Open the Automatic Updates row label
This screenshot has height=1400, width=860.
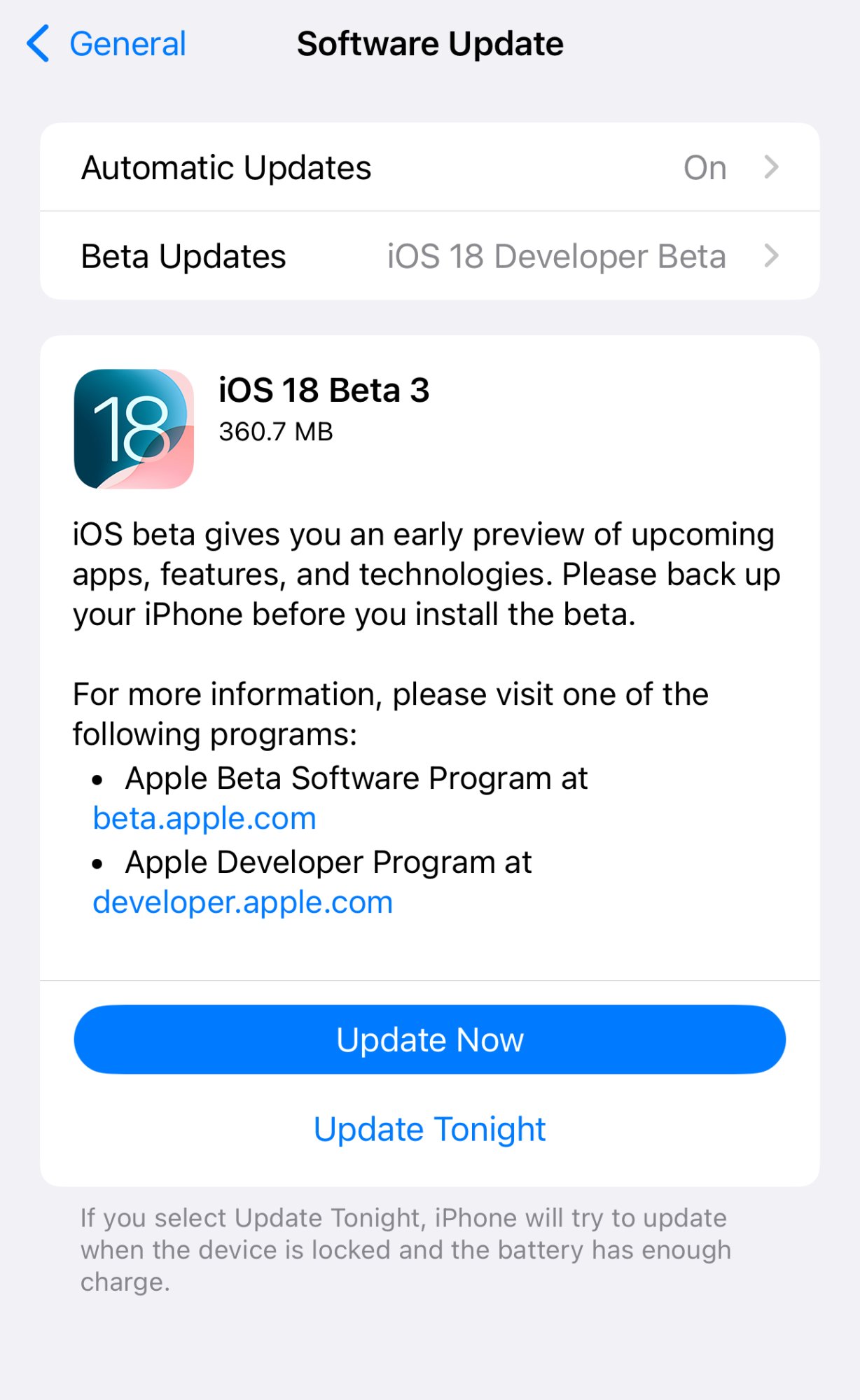[226, 168]
